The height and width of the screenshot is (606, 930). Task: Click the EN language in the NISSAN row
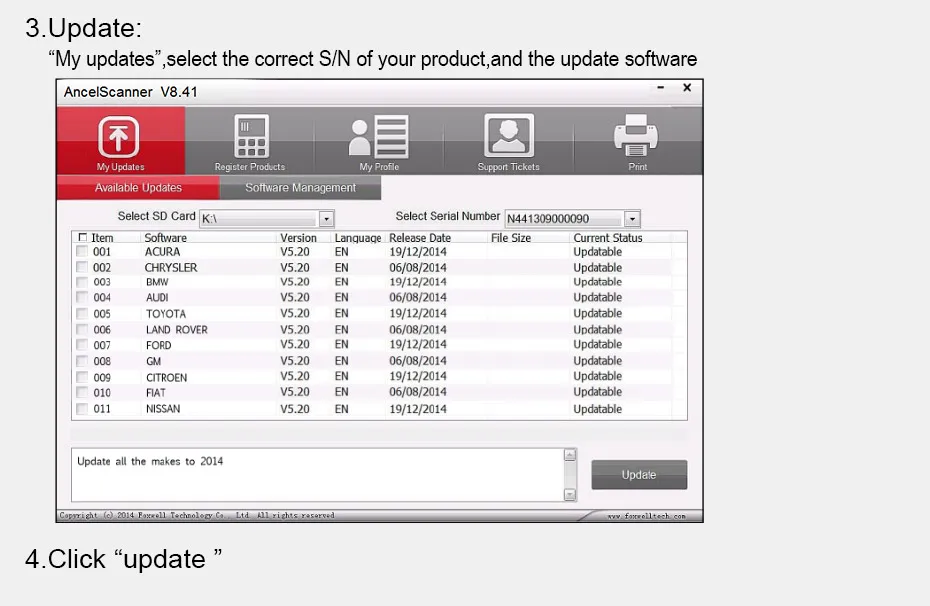(x=342, y=409)
